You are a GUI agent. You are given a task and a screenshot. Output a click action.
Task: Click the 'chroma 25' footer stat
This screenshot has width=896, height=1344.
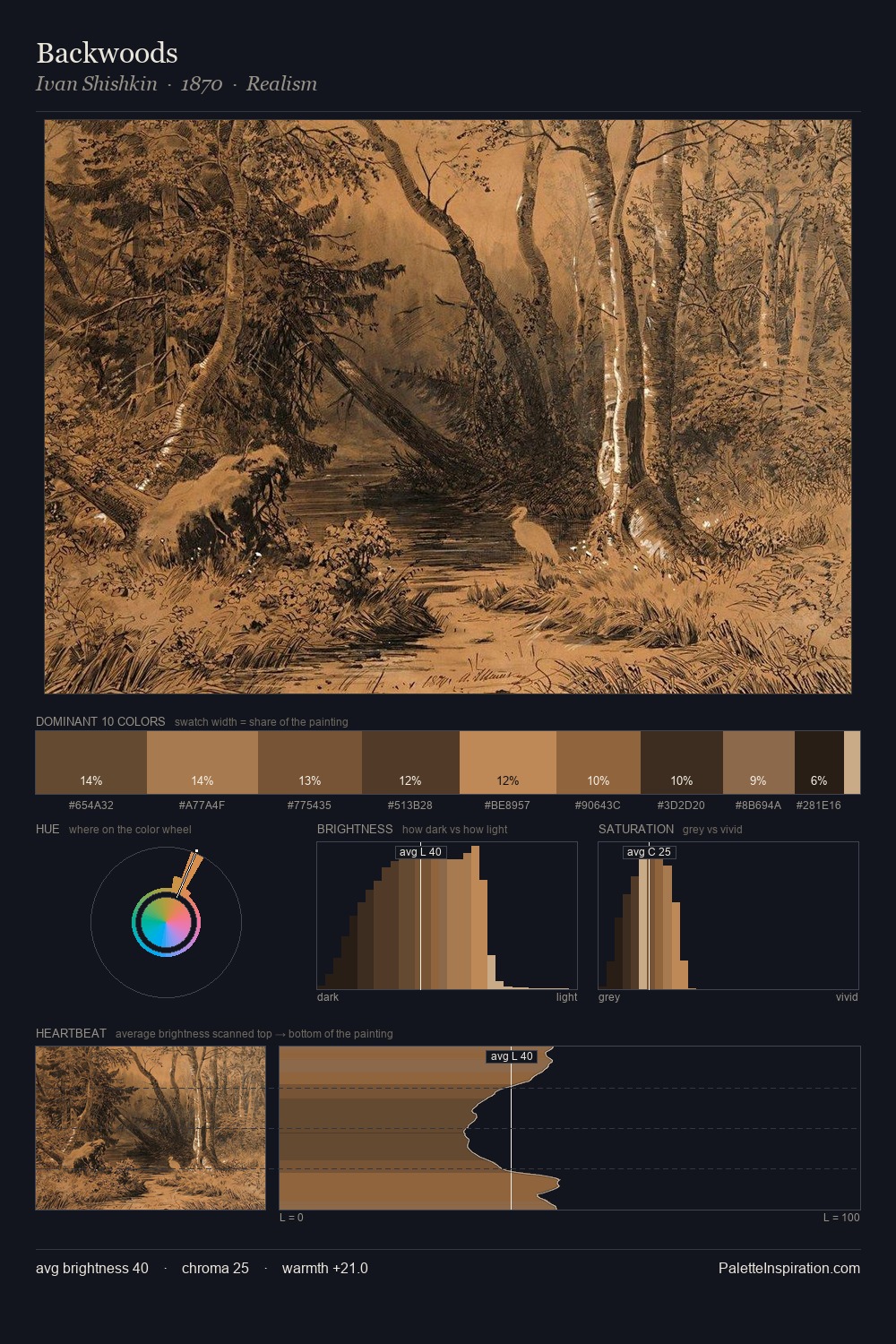[x=215, y=1268]
